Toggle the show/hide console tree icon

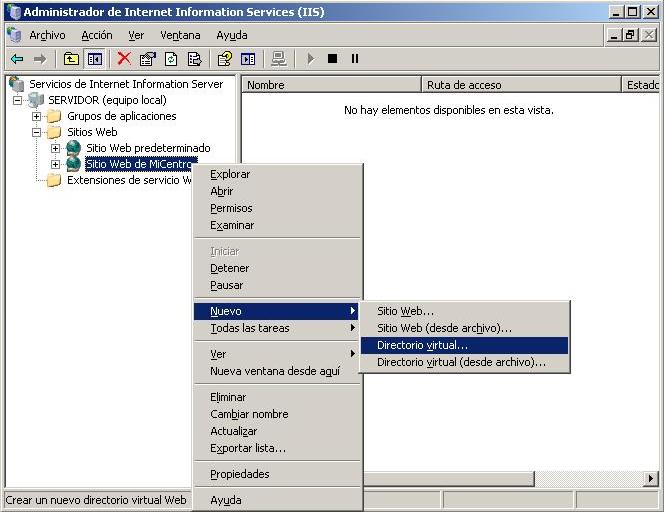(94, 59)
